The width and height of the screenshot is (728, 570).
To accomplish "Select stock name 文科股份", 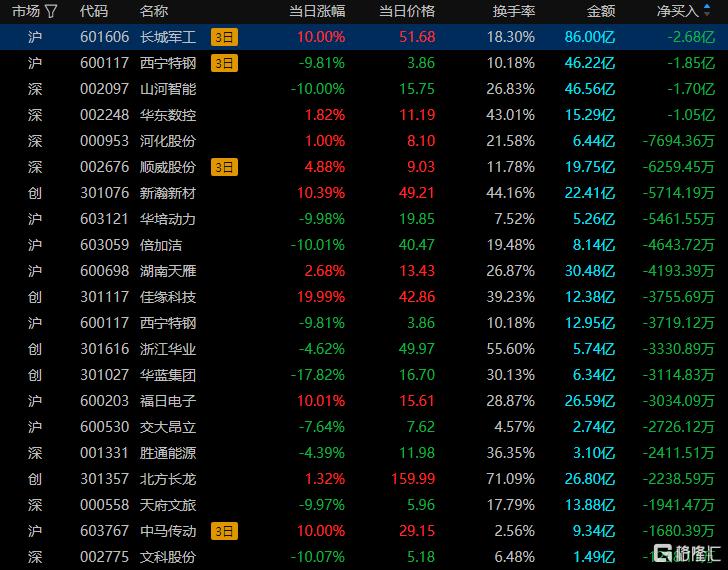I will 168,557.
